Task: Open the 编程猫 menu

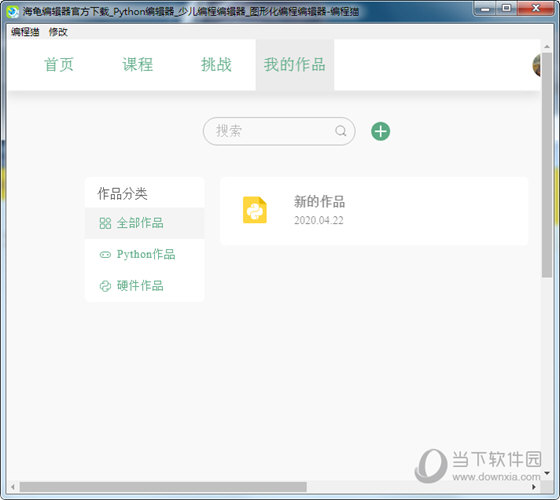Action: (25, 32)
